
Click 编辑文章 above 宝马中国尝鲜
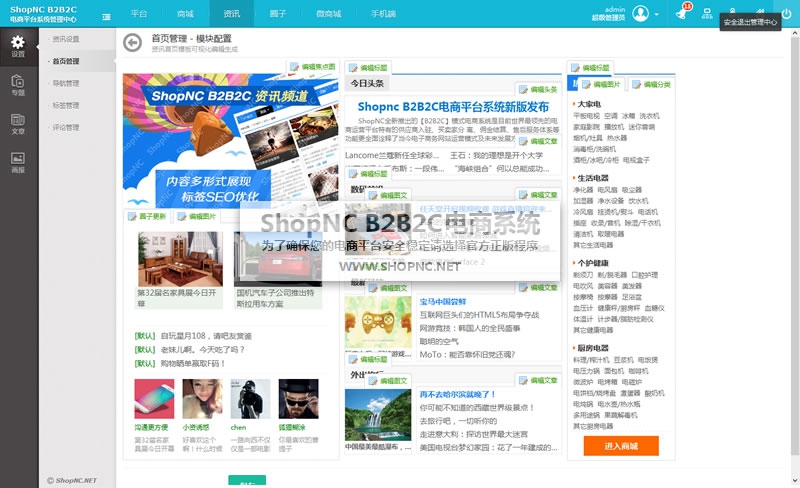click(x=538, y=288)
